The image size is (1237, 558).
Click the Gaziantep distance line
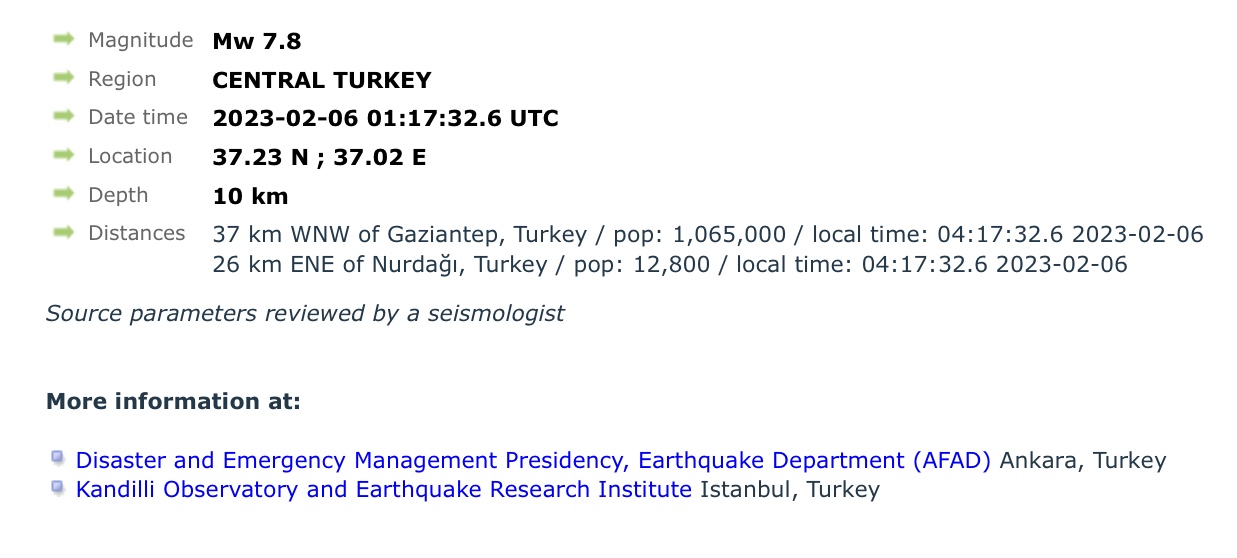(x=707, y=235)
